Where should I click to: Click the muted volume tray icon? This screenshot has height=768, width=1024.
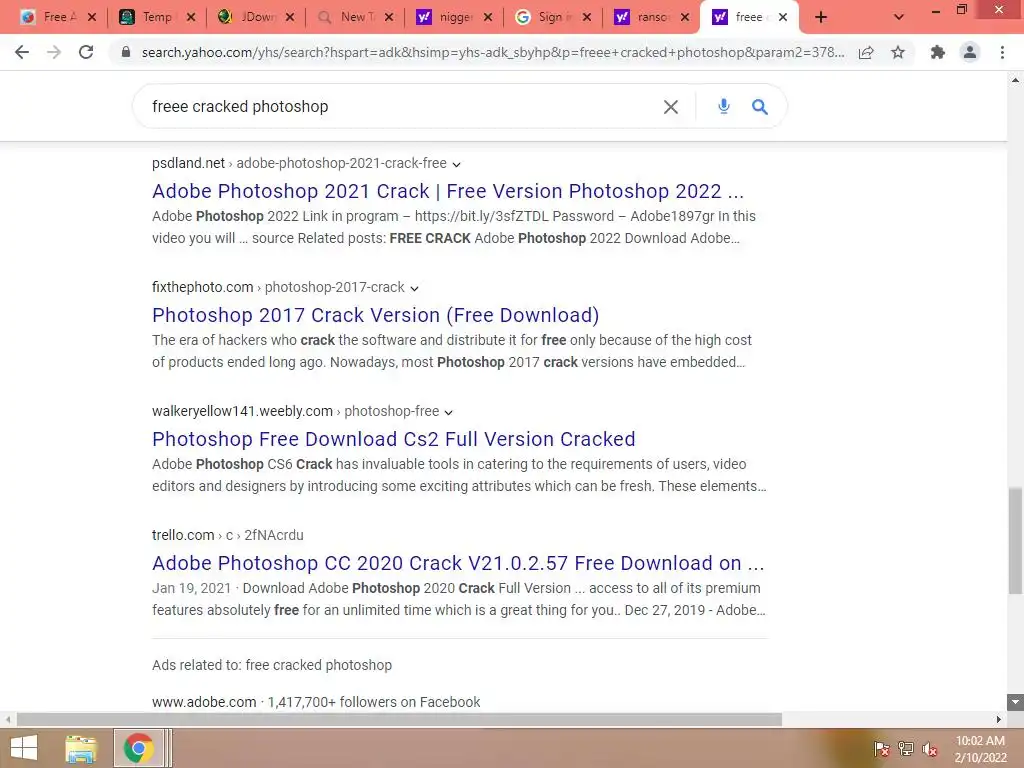930,749
